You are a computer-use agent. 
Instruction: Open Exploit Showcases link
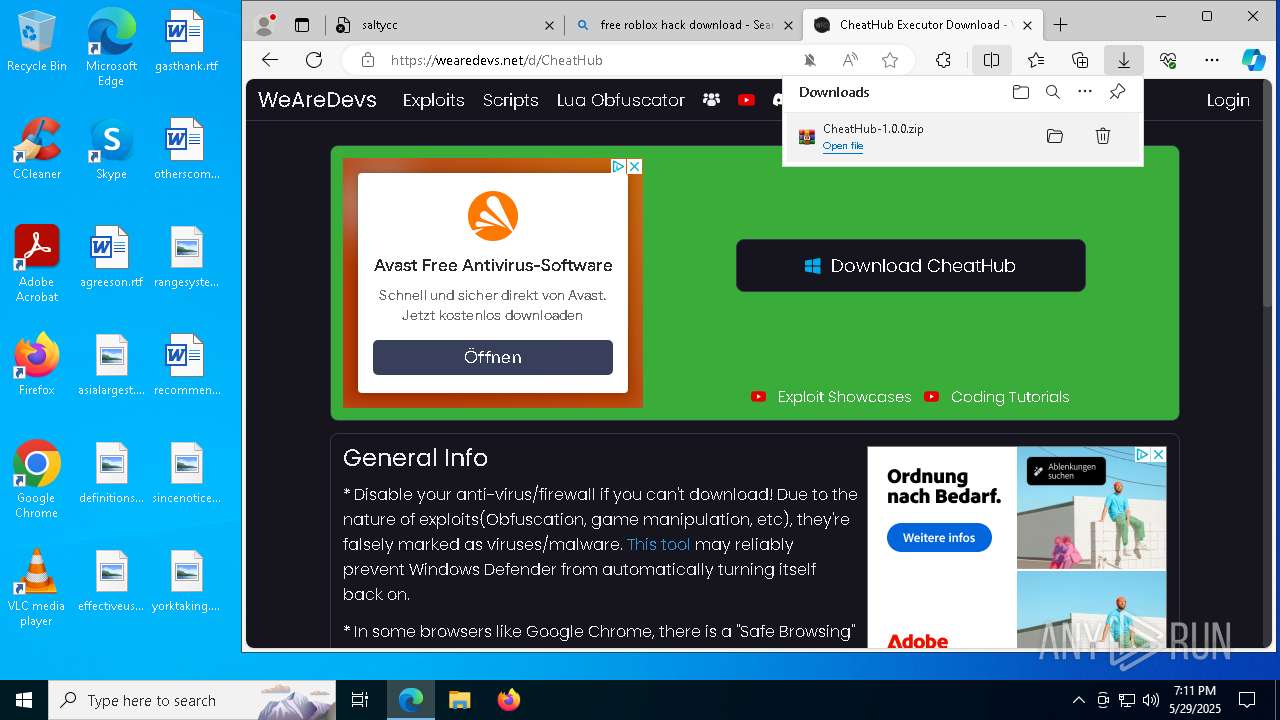(844, 397)
